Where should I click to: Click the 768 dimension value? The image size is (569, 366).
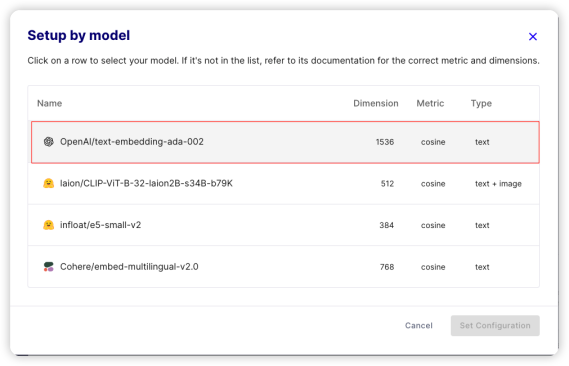click(387, 267)
